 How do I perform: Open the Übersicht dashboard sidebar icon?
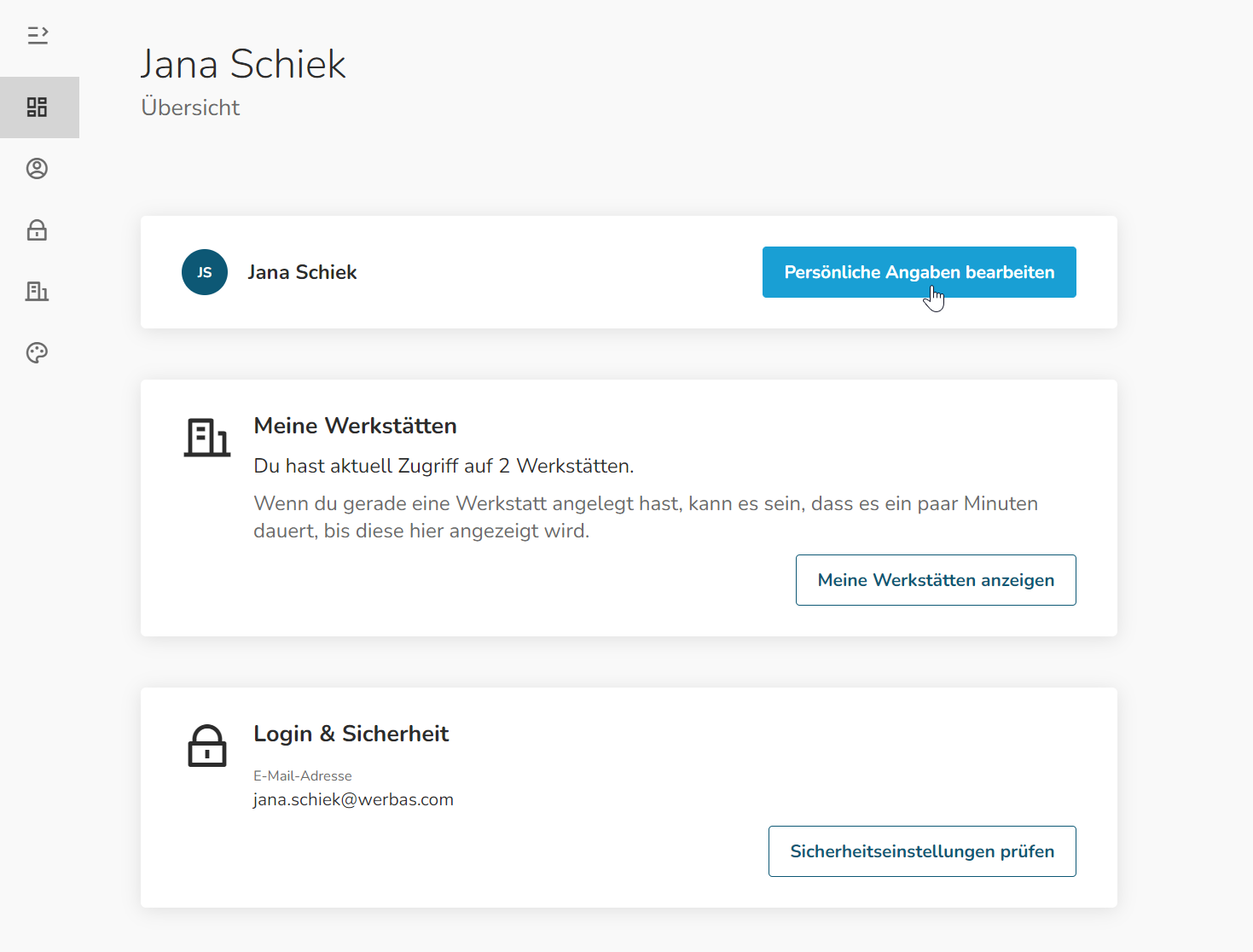click(38, 107)
